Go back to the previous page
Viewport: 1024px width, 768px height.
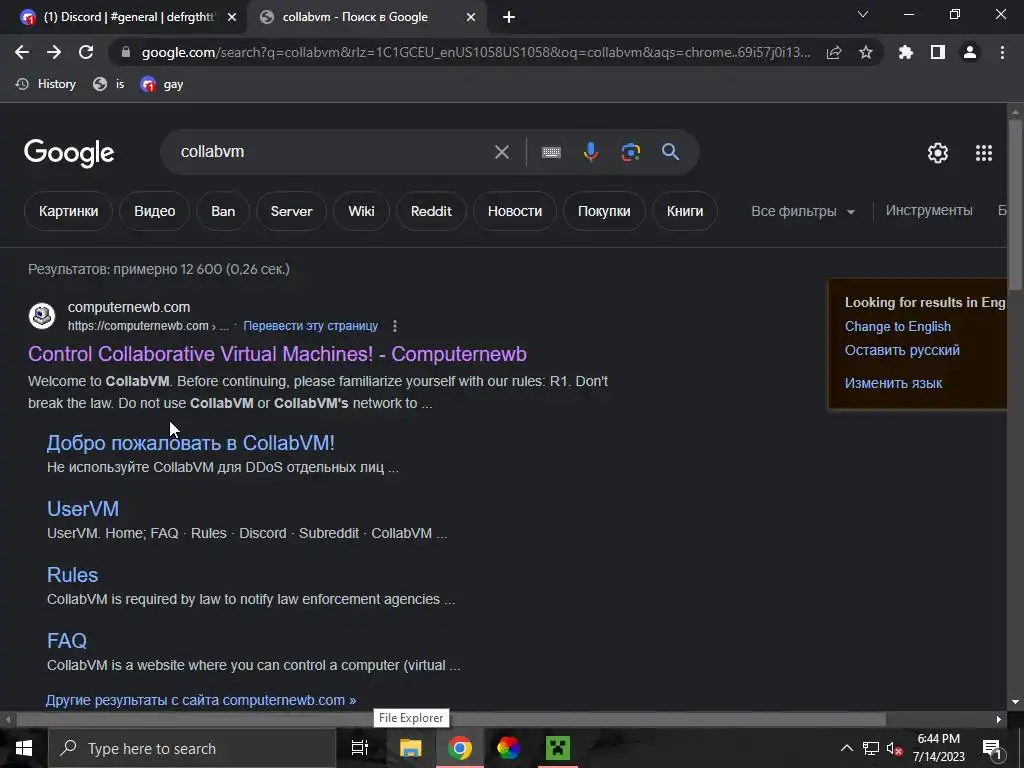tap(22, 52)
